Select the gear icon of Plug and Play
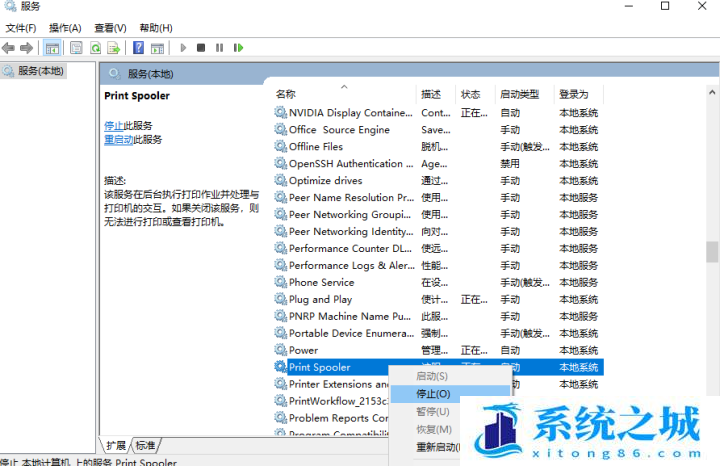Screen dimensions: 720x466 pyautogui.click(x=281, y=299)
